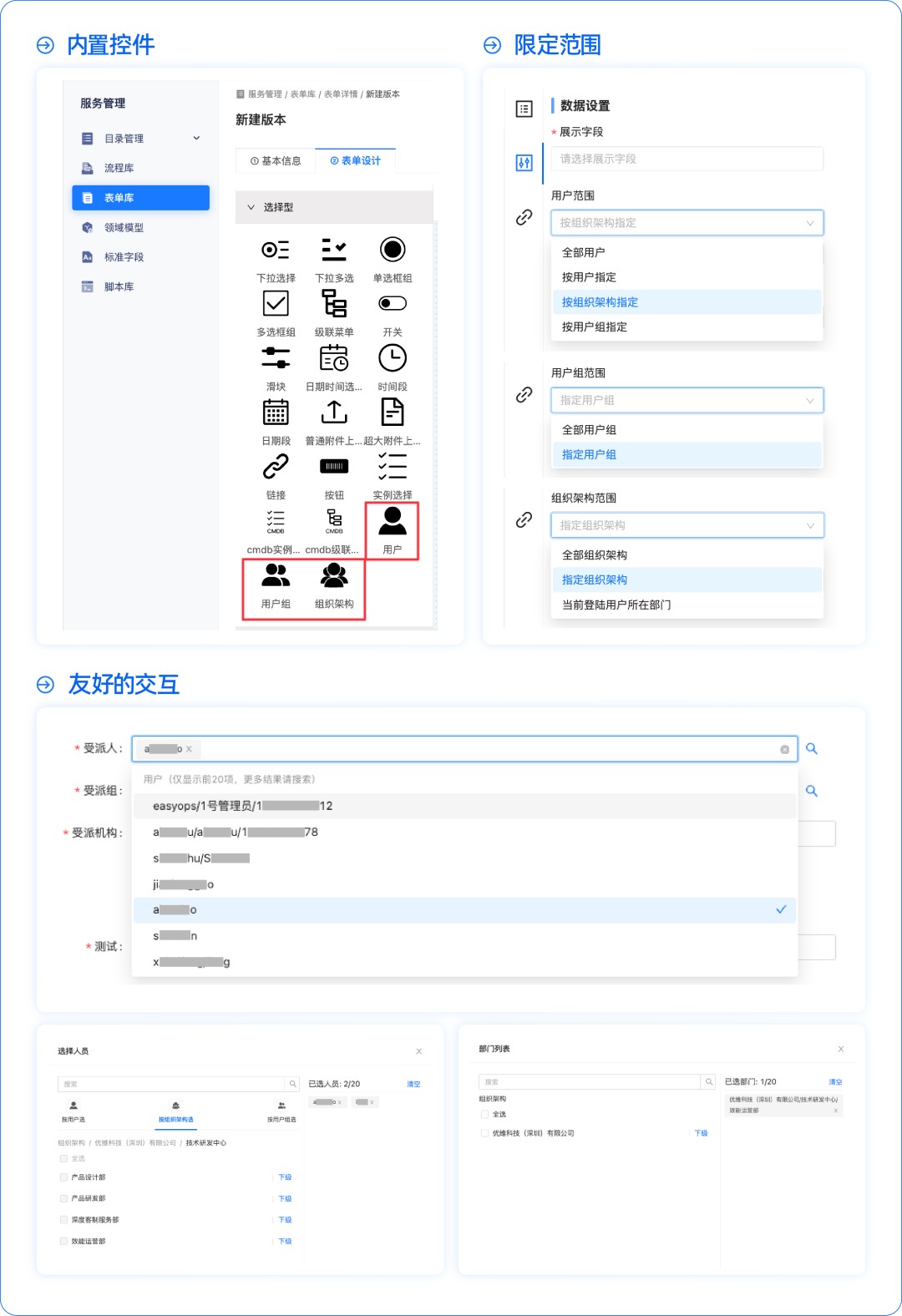The width and height of the screenshot is (902, 1316).
Task: Click the link icon beside 组织架构范围
Action: point(524,519)
